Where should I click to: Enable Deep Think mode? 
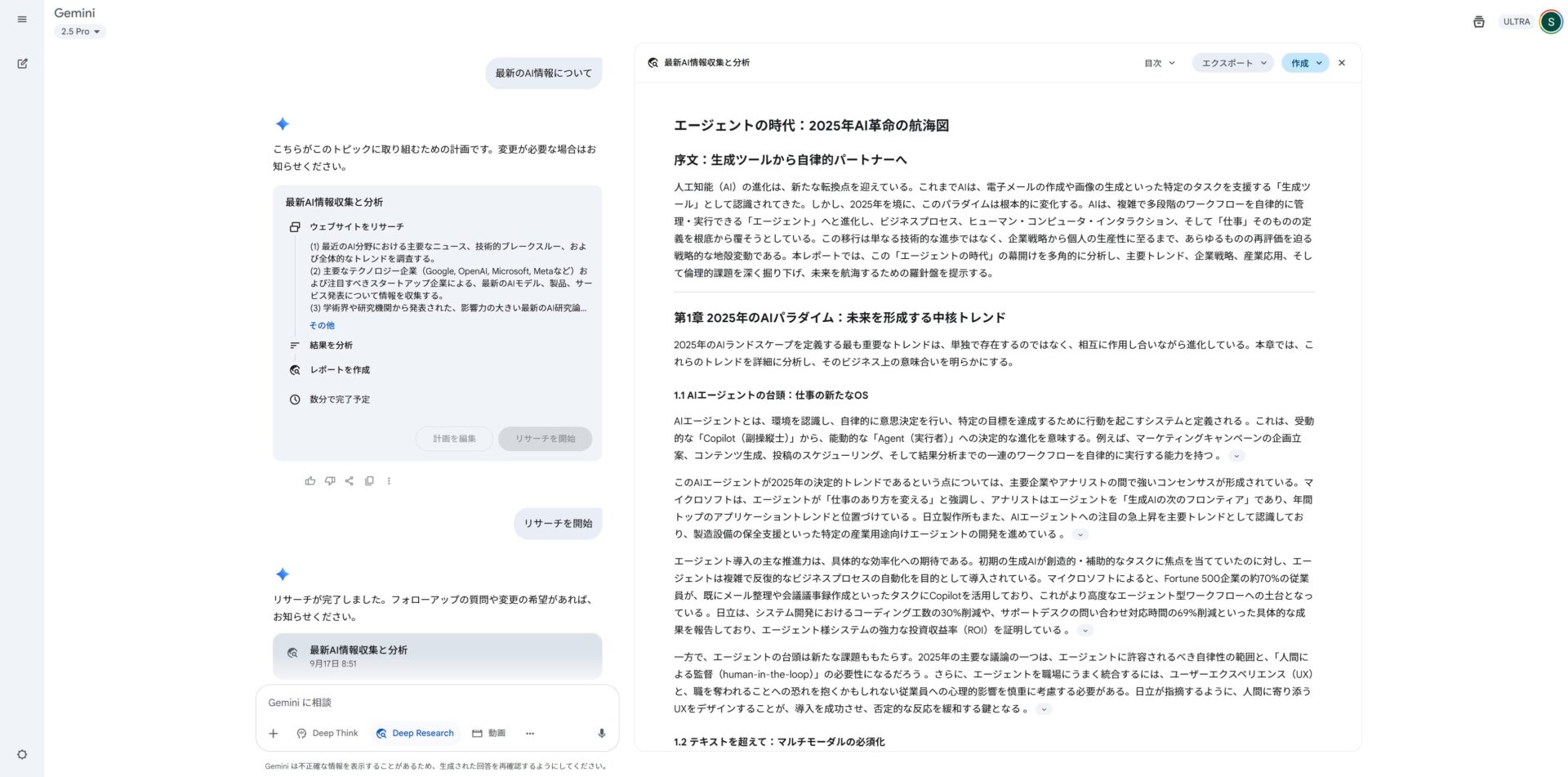click(326, 733)
